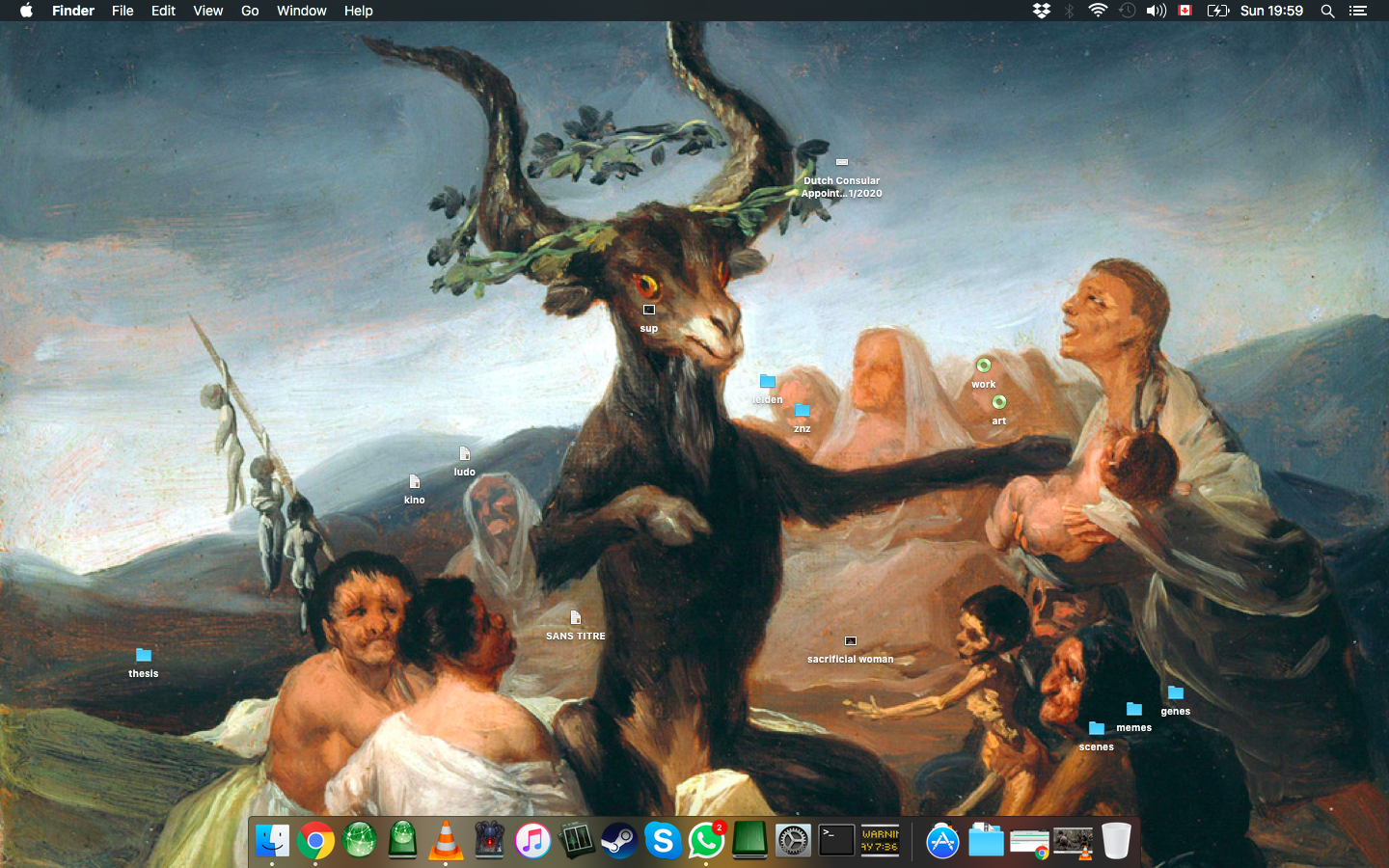Image resolution: width=1389 pixels, height=868 pixels.
Task: Select the ludo document on desktop
Action: click(x=465, y=453)
